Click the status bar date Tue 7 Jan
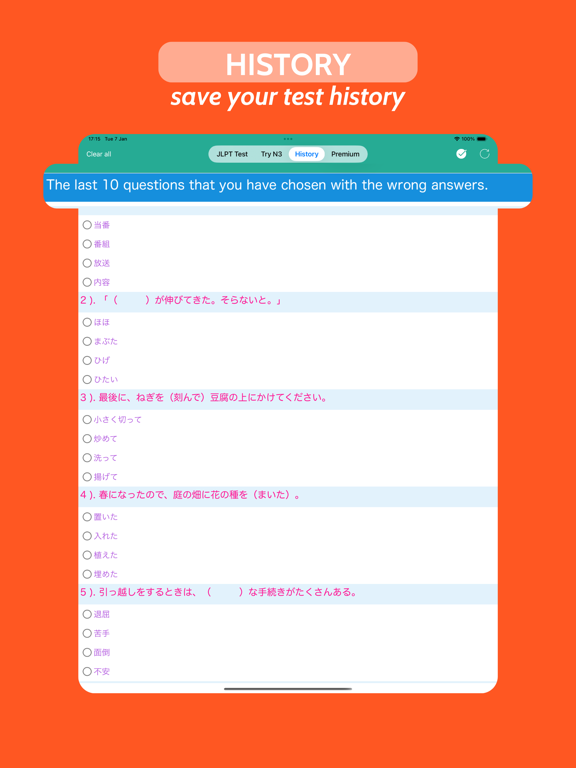This screenshot has height=768, width=576. pyautogui.click(x=116, y=139)
